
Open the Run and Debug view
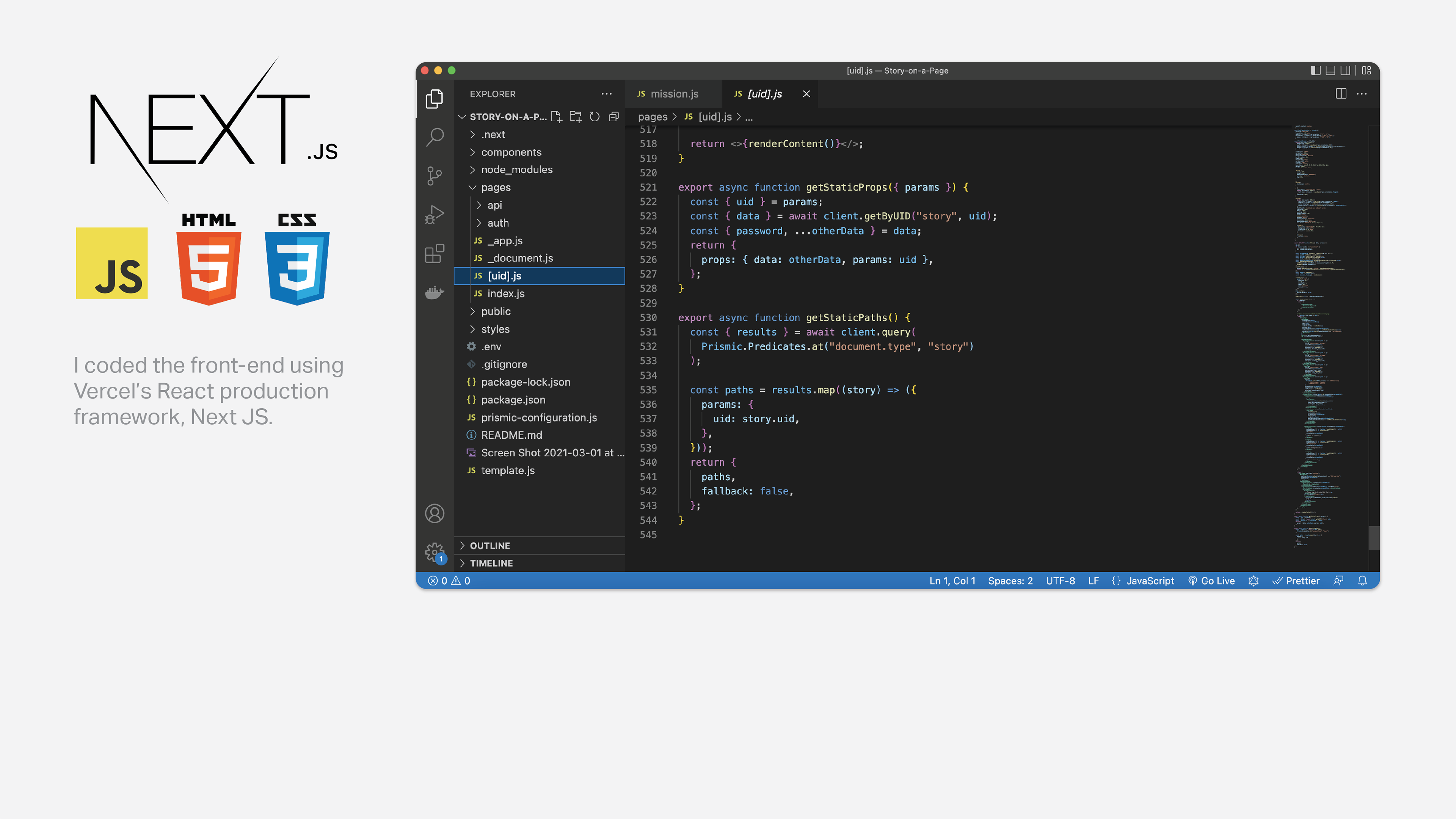point(434,215)
